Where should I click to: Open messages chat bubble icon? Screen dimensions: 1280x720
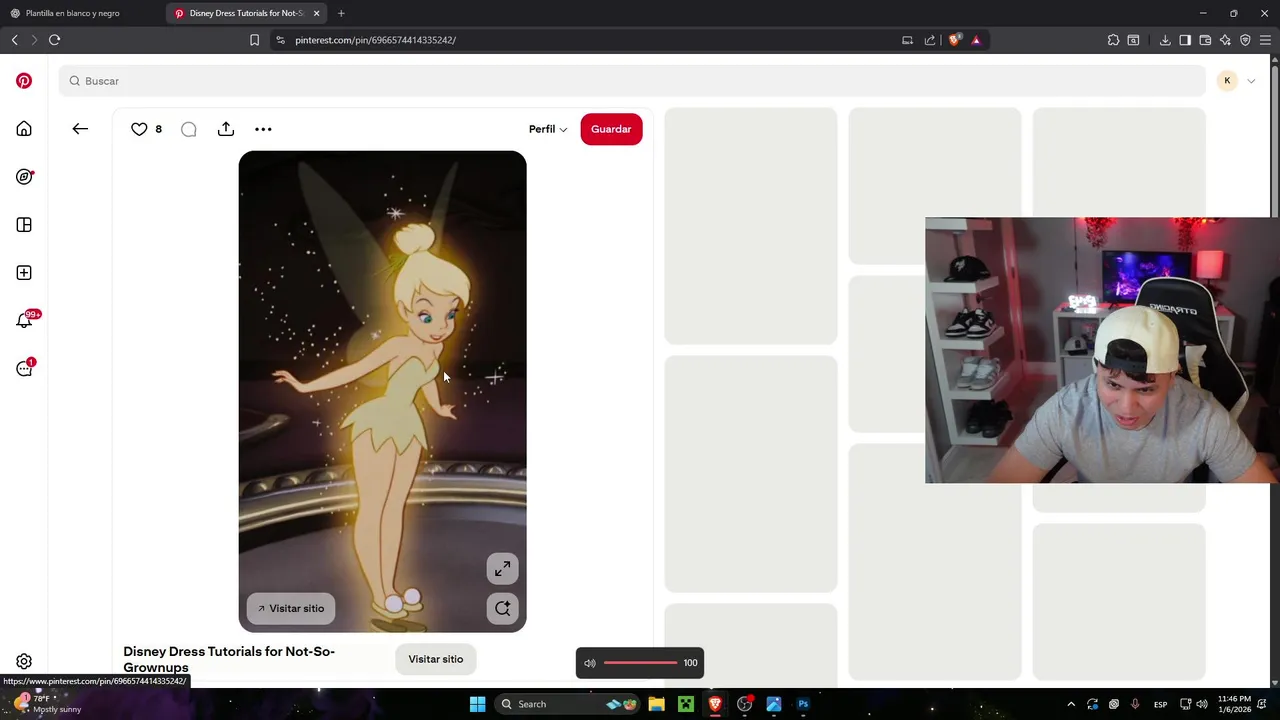pos(24,368)
